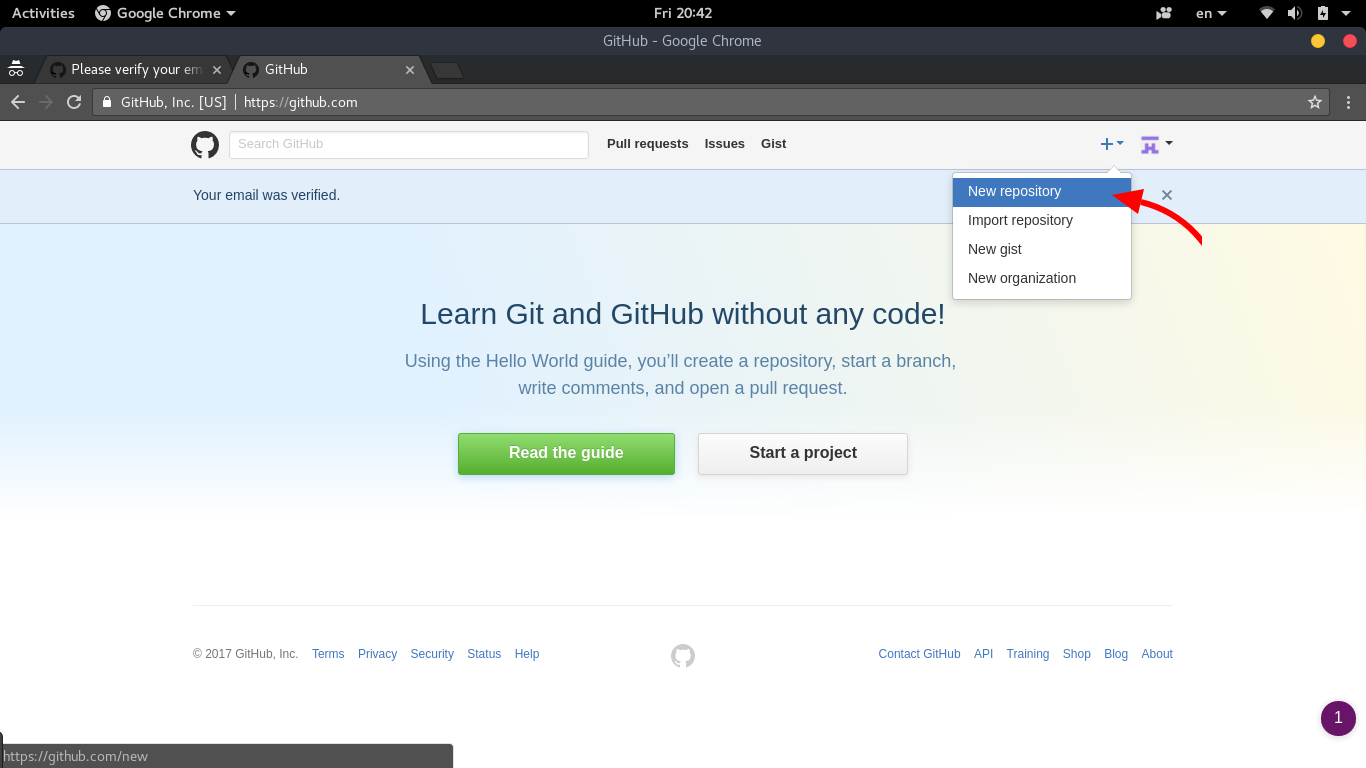Open the 'en' keyboard language dropdown
Image resolution: width=1366 pixels, height=768 pixels.
pyautogui.click(x=1210, y=13)
